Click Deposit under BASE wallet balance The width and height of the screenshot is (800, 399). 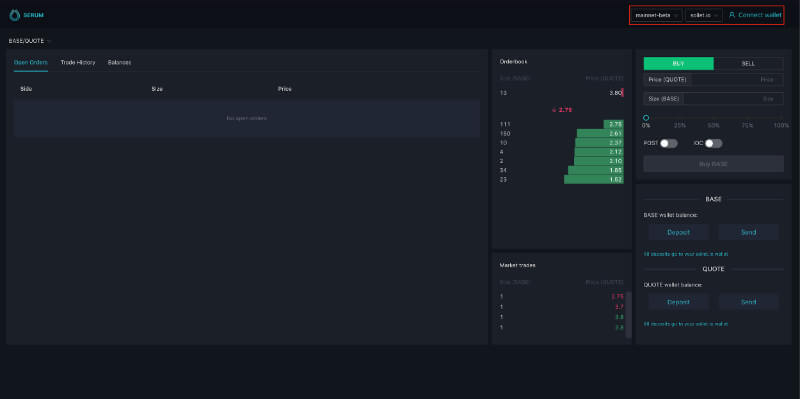[679, 232]
